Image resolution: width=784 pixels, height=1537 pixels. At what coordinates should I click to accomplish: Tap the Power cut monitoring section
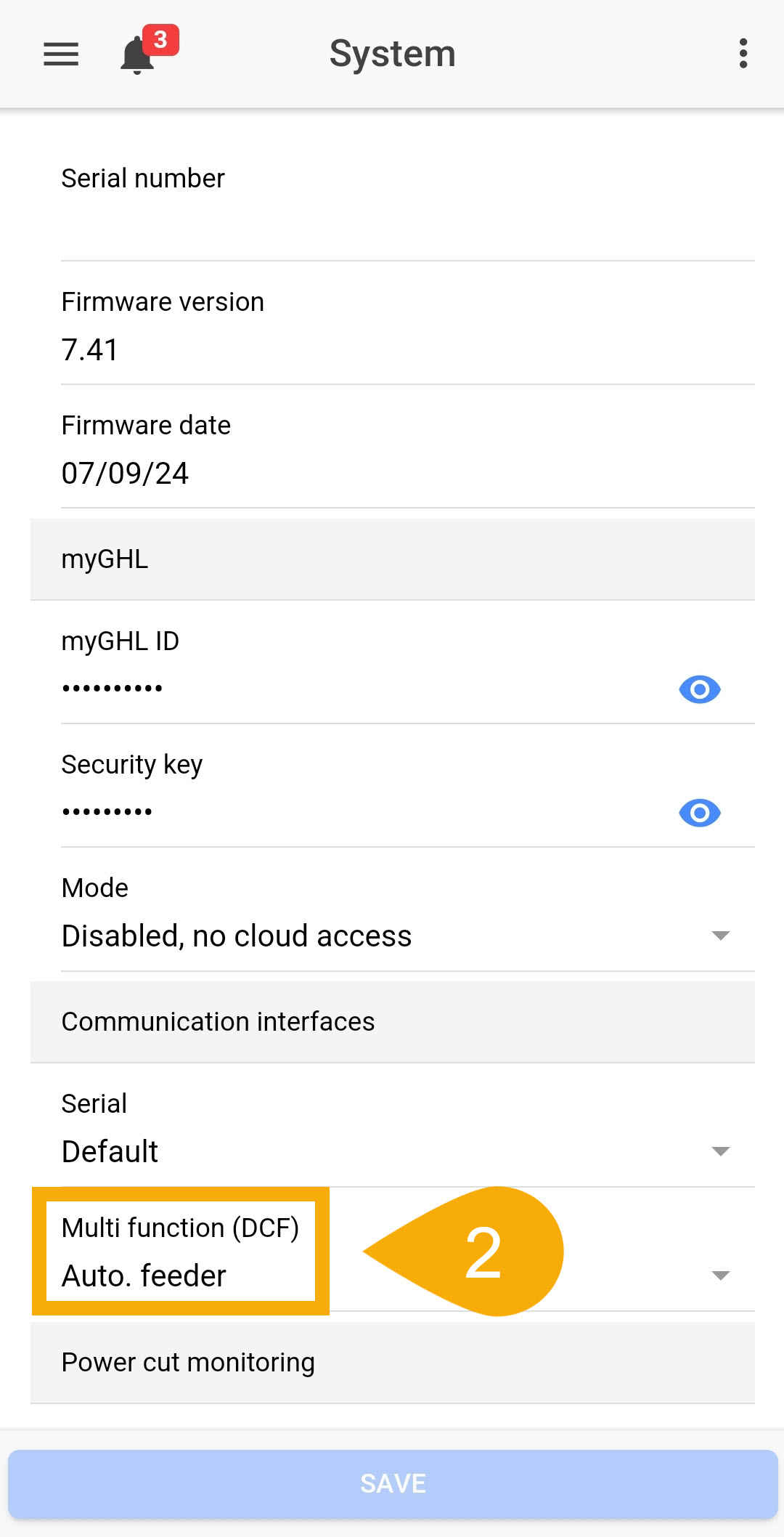click(392, 1363)
